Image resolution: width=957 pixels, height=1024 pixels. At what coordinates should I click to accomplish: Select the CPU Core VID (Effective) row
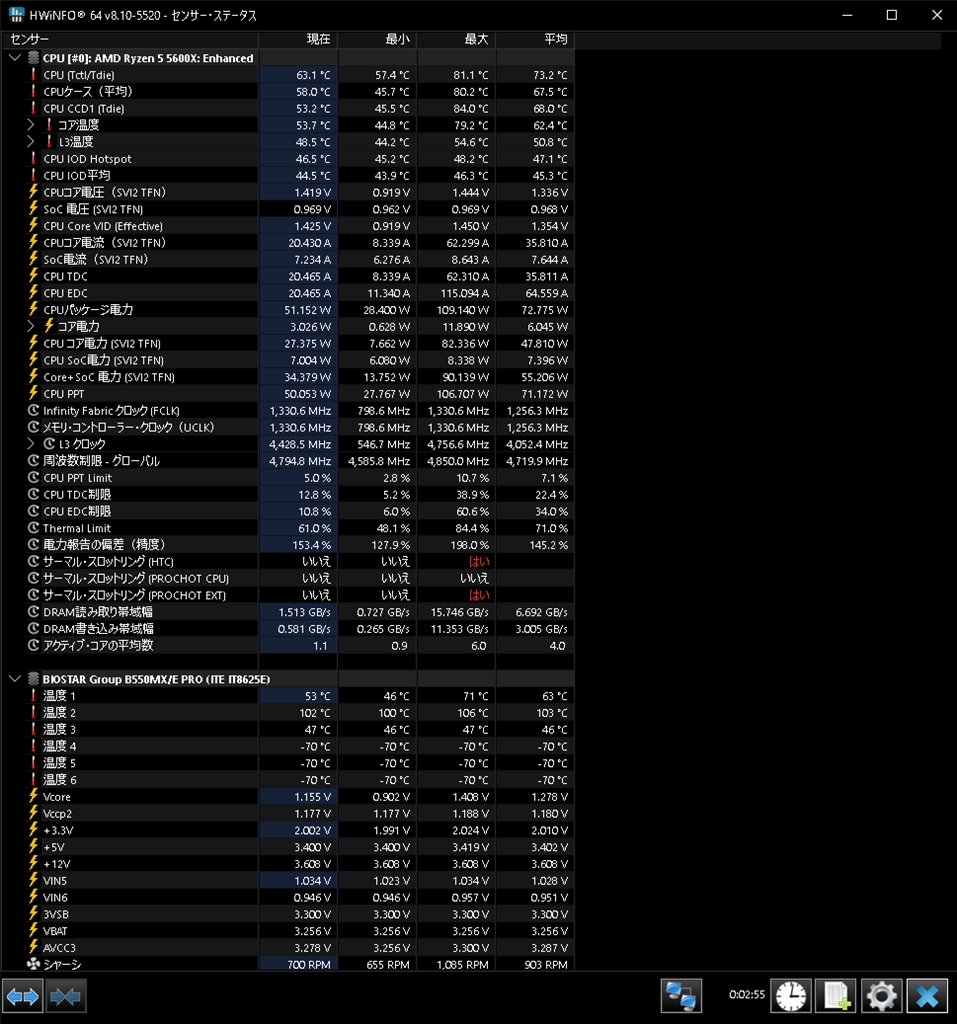288,226
